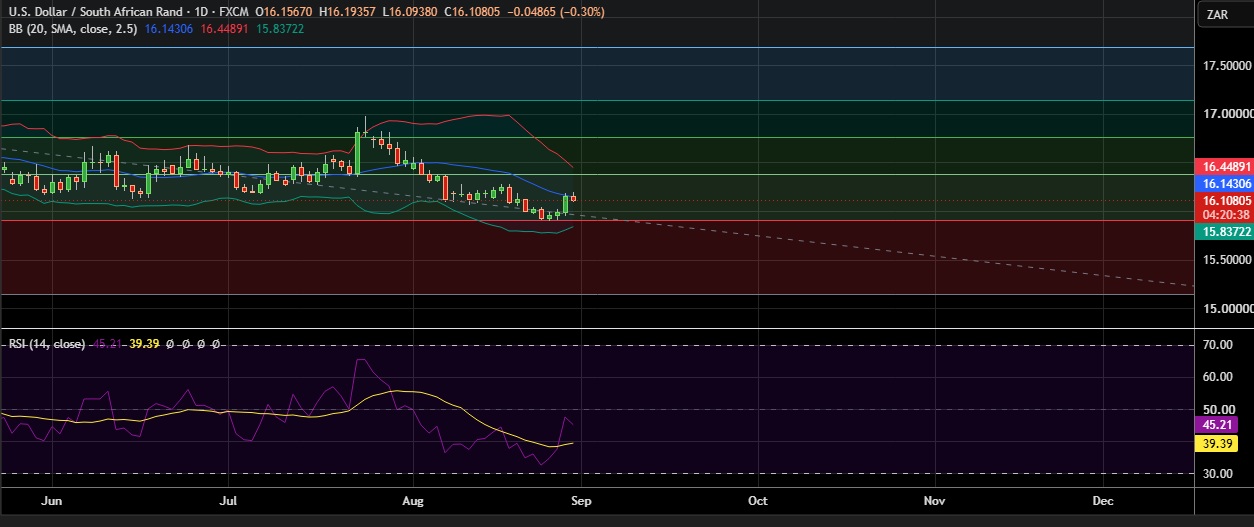This screenshot has height=527, width=1254.
Task: Click the change value −0.04865 (−0.30%)
Action: click(555, 12)
